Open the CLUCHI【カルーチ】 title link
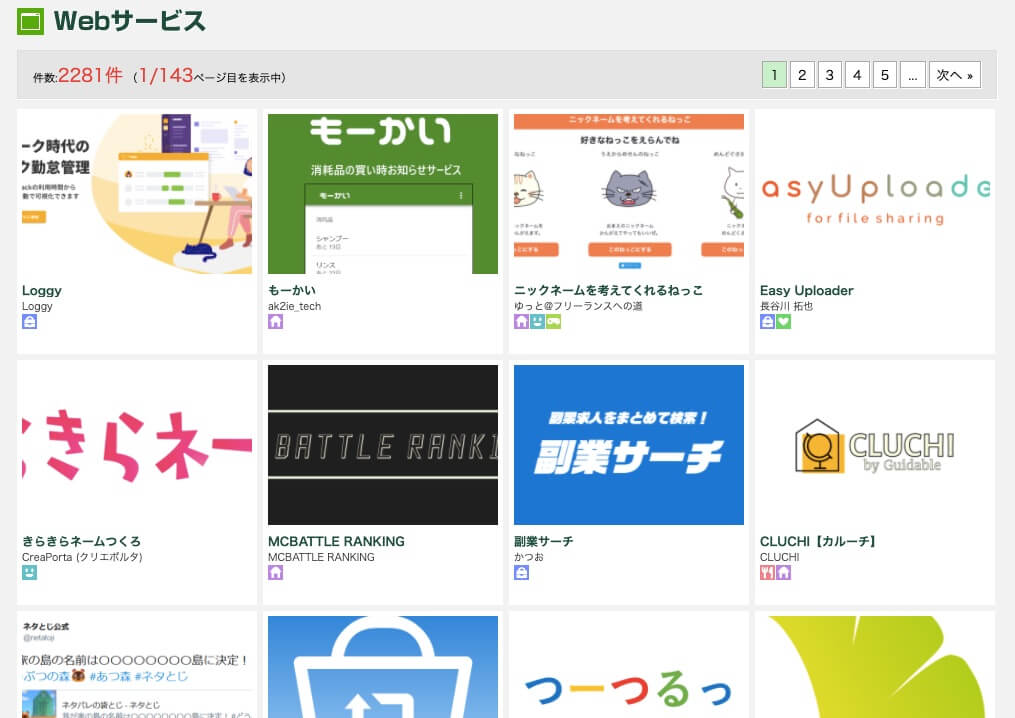 tap(818, 541)
